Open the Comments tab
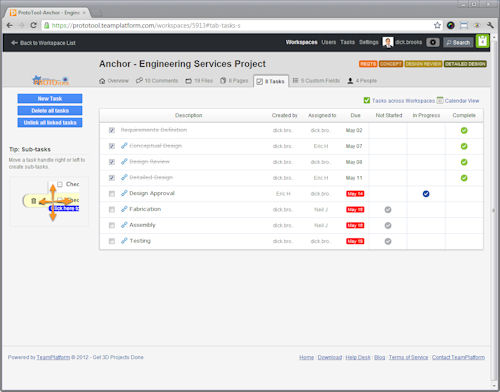The width and height of the screenshot is (500, 392). (x=157, y=81)
